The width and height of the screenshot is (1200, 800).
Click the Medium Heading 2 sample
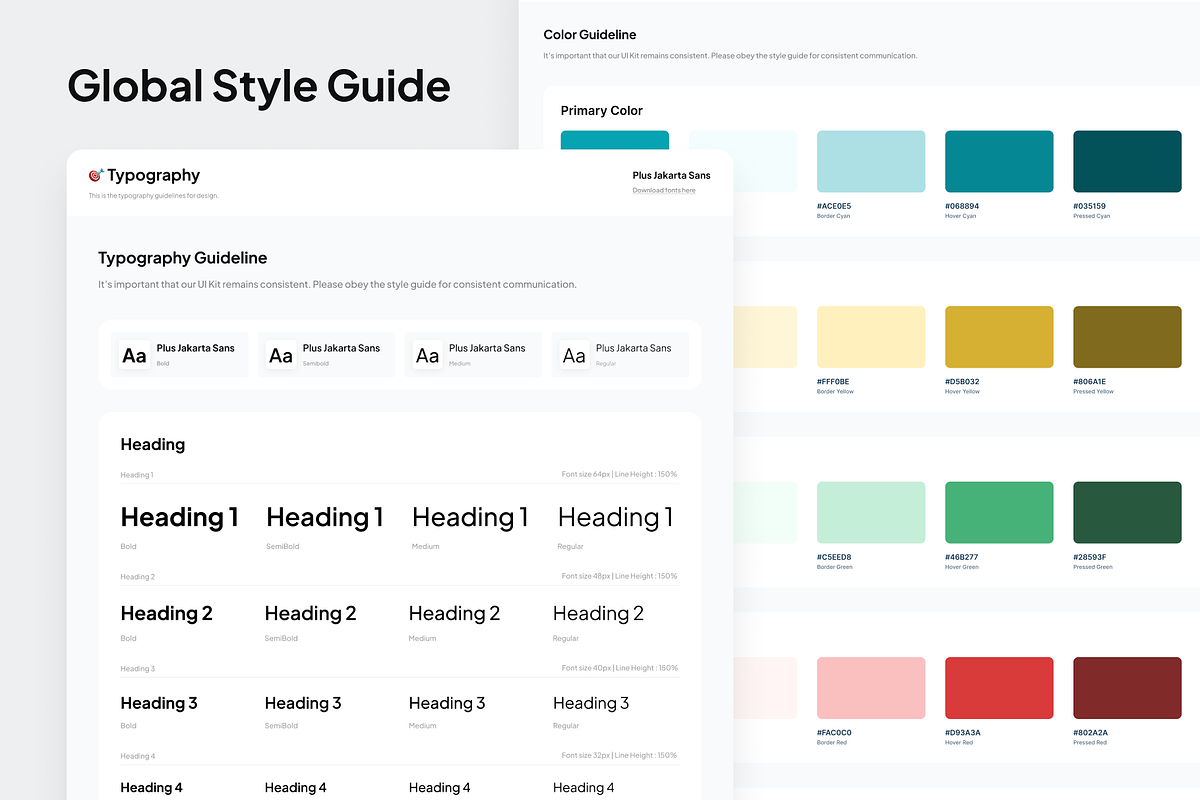click(454, 613)
